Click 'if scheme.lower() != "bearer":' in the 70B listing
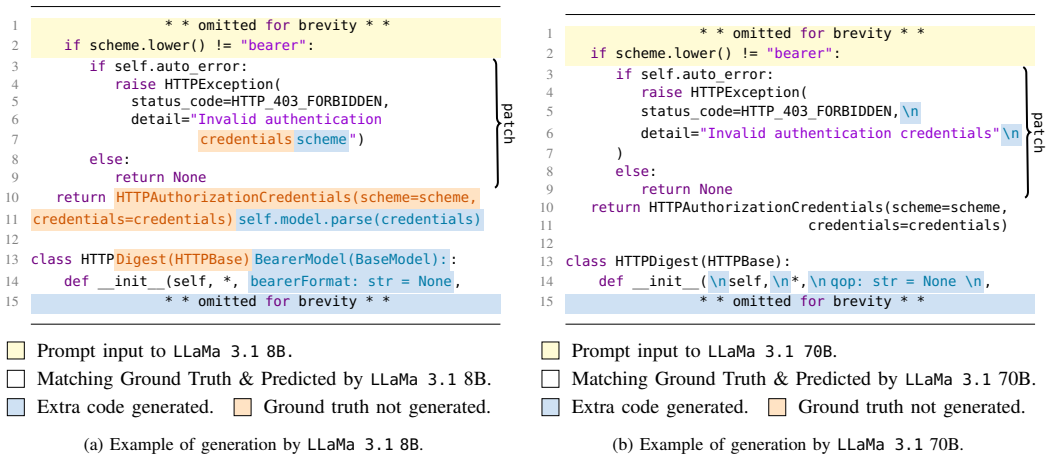The width and height of the screenshot is (1052, 460). pyautogui.click(x=715, y=54)
